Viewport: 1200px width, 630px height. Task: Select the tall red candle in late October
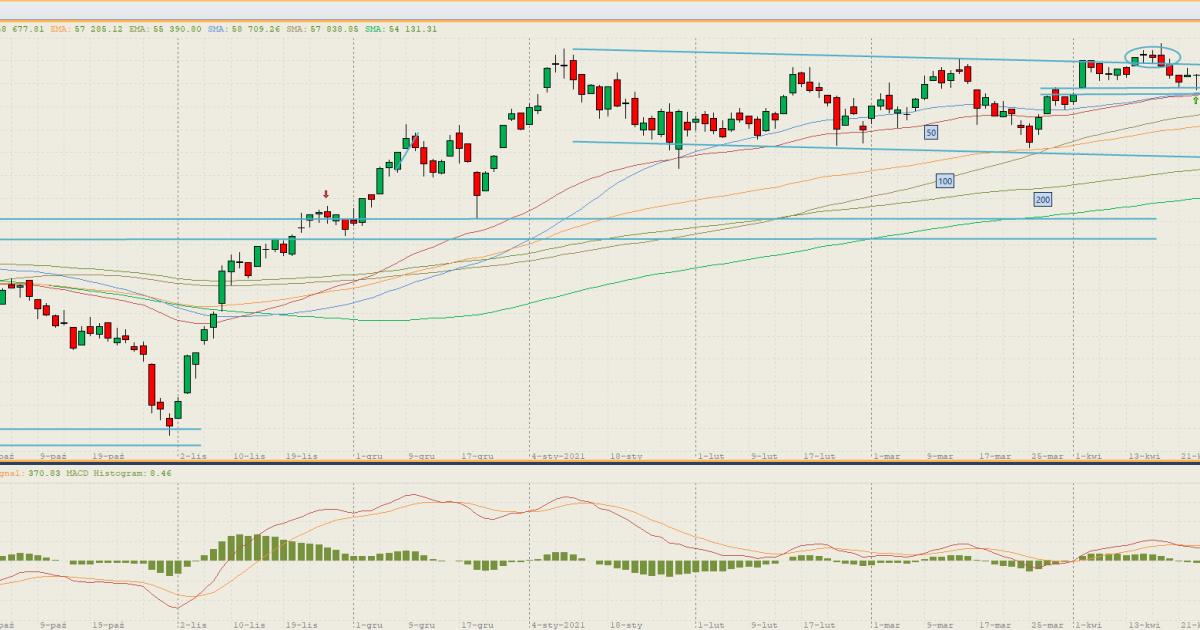(x=152, y=384)
